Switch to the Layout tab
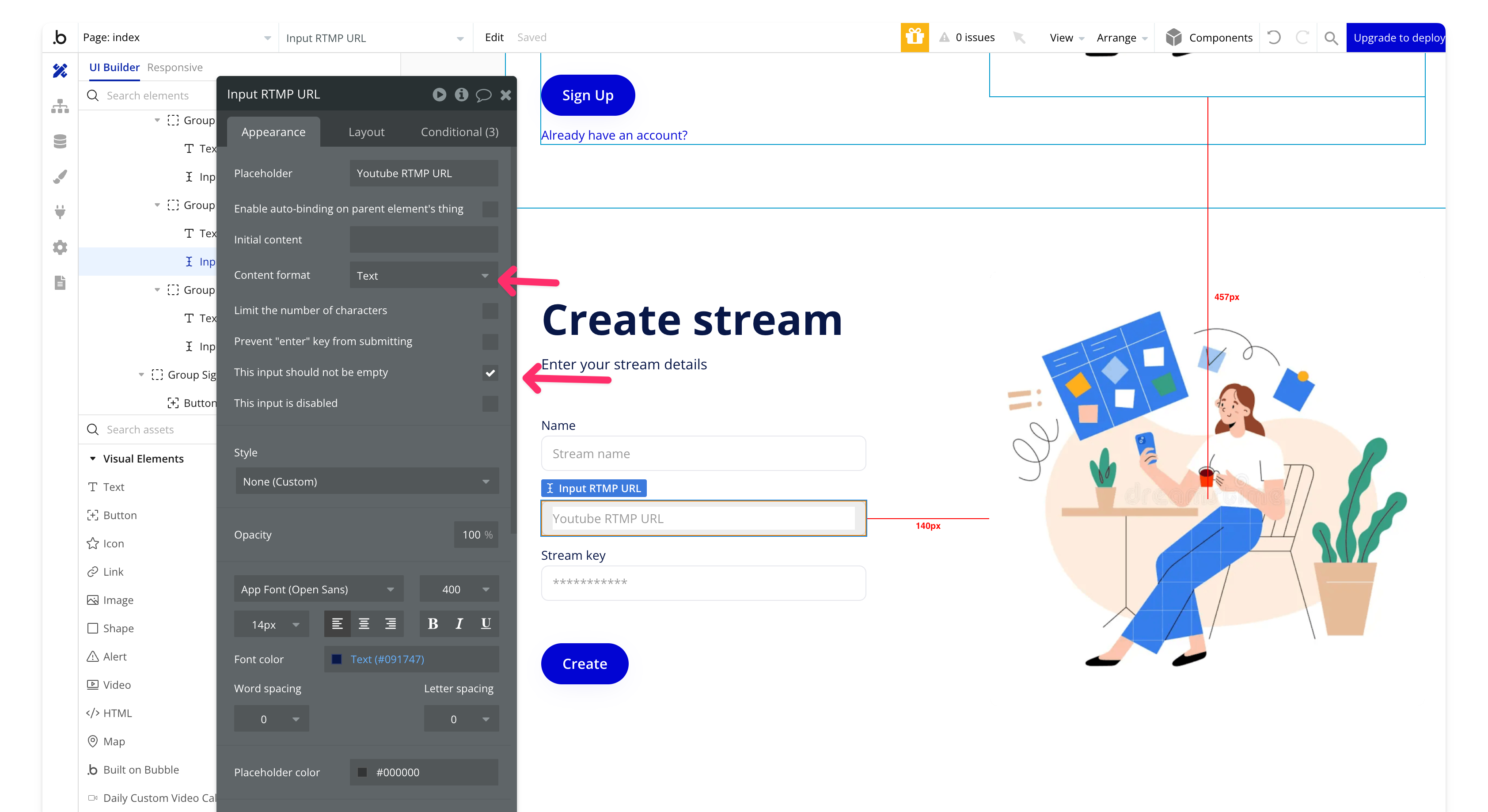The width and height of the screenshot is (1488, 812). pyautogui.click(x=366, y=132)
